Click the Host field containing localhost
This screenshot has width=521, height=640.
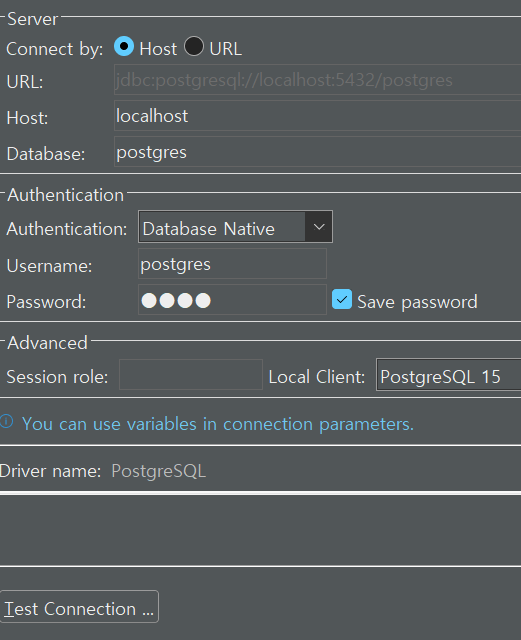pyautogui.click(x=317, y=116)
